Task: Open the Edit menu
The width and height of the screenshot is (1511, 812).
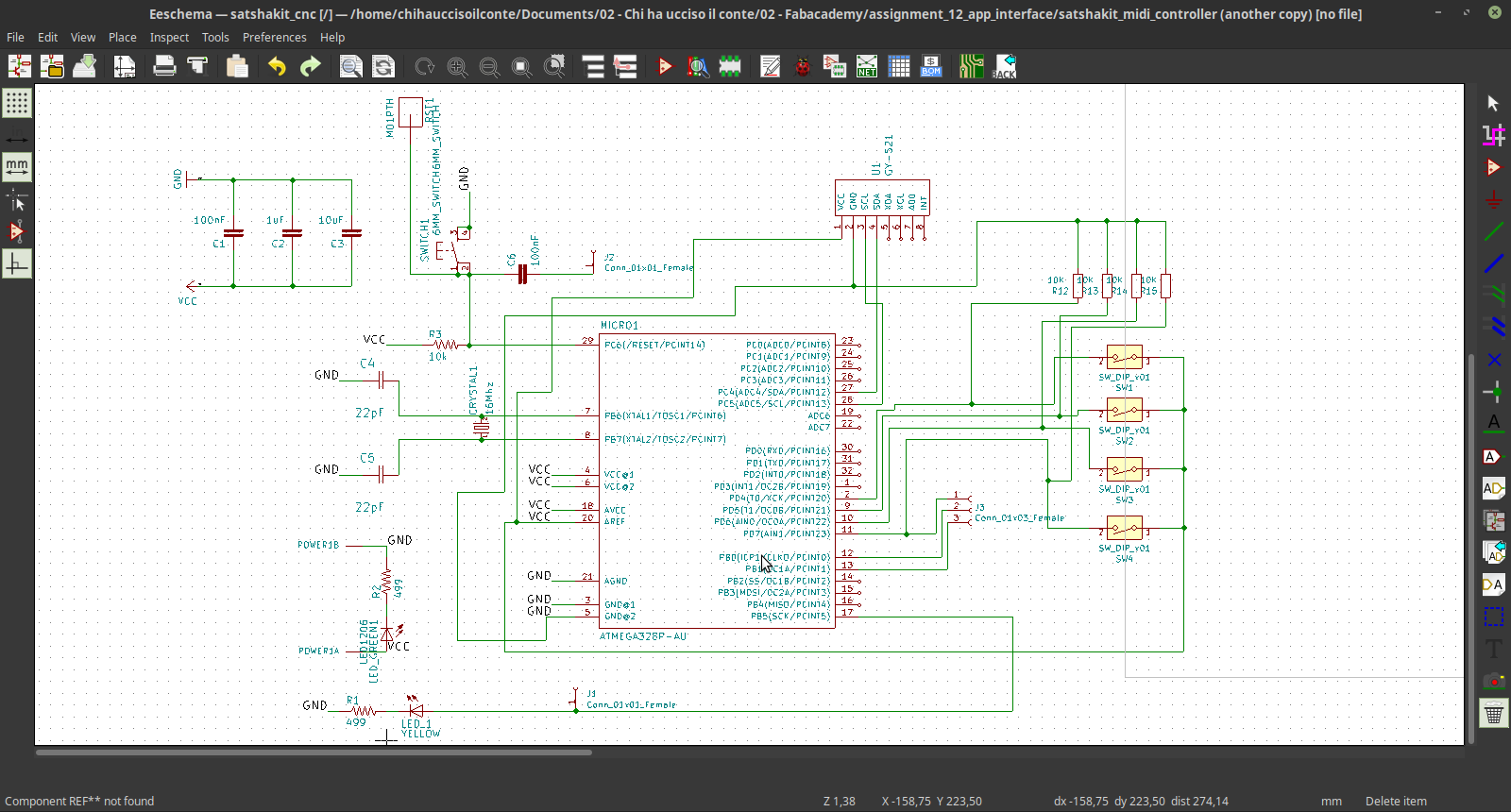Action: (x=47, y=37)
